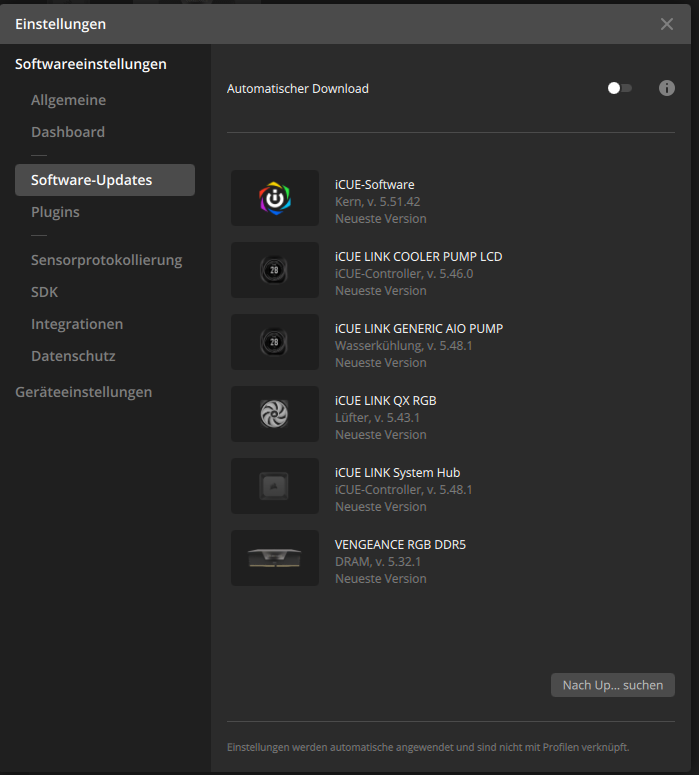The image size is (699, 775).
Task: Click the iCUE LINK COOLER PUMP LCD title
Action: 418,257
